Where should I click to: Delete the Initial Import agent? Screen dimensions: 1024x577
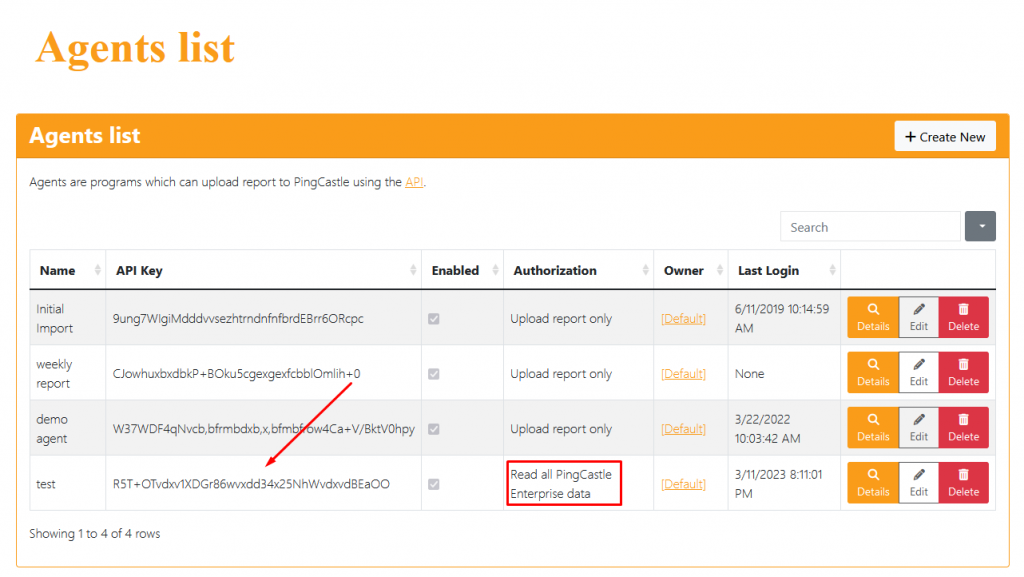[963, 317]
